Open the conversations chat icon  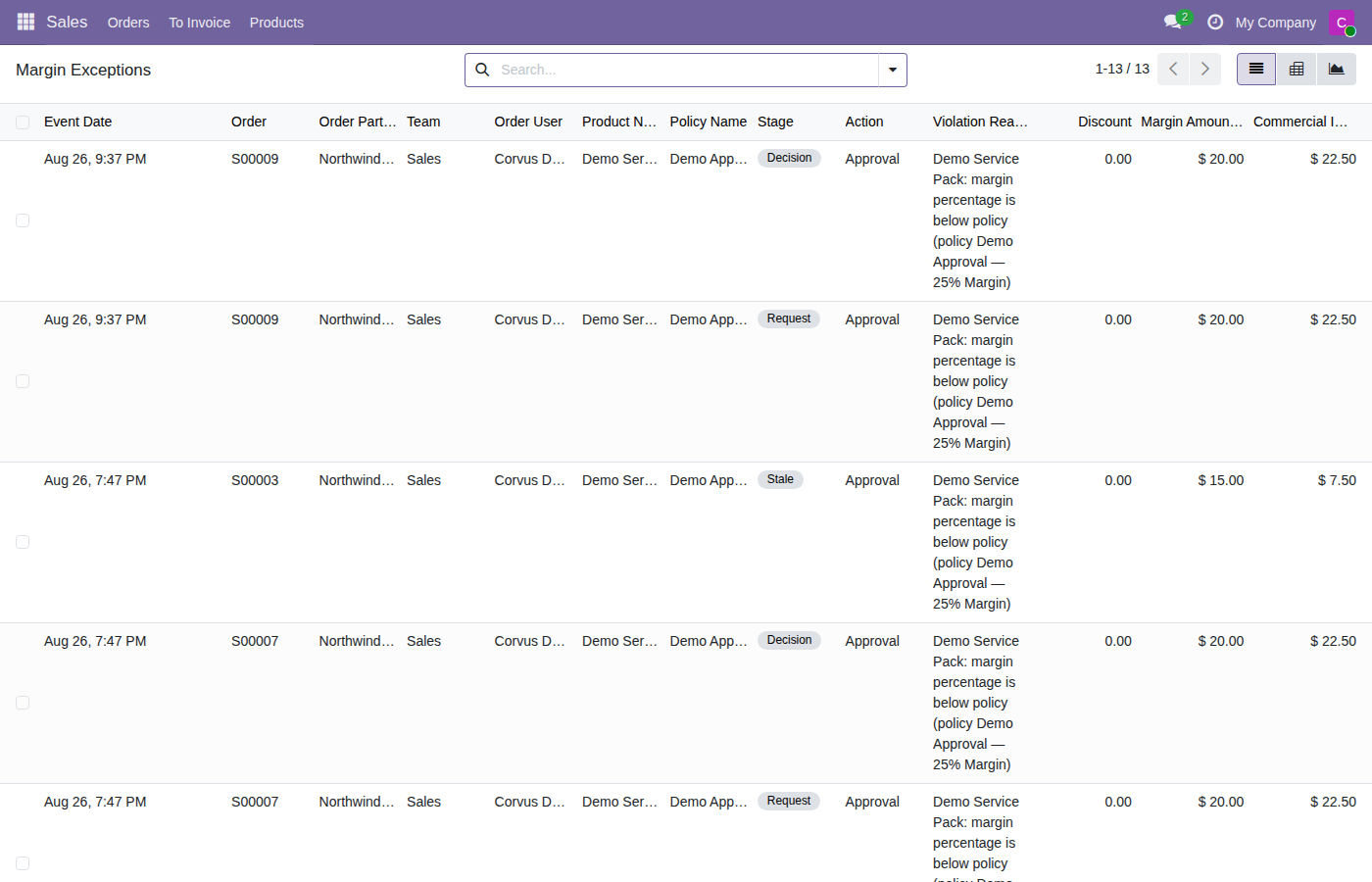coord(1172,22)
